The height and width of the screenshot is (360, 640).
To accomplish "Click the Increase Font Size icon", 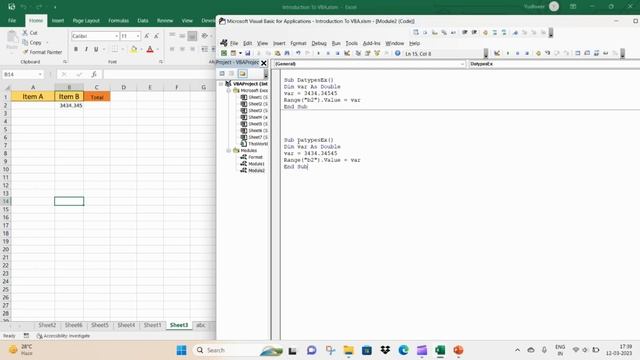I will tap(147, 36).
